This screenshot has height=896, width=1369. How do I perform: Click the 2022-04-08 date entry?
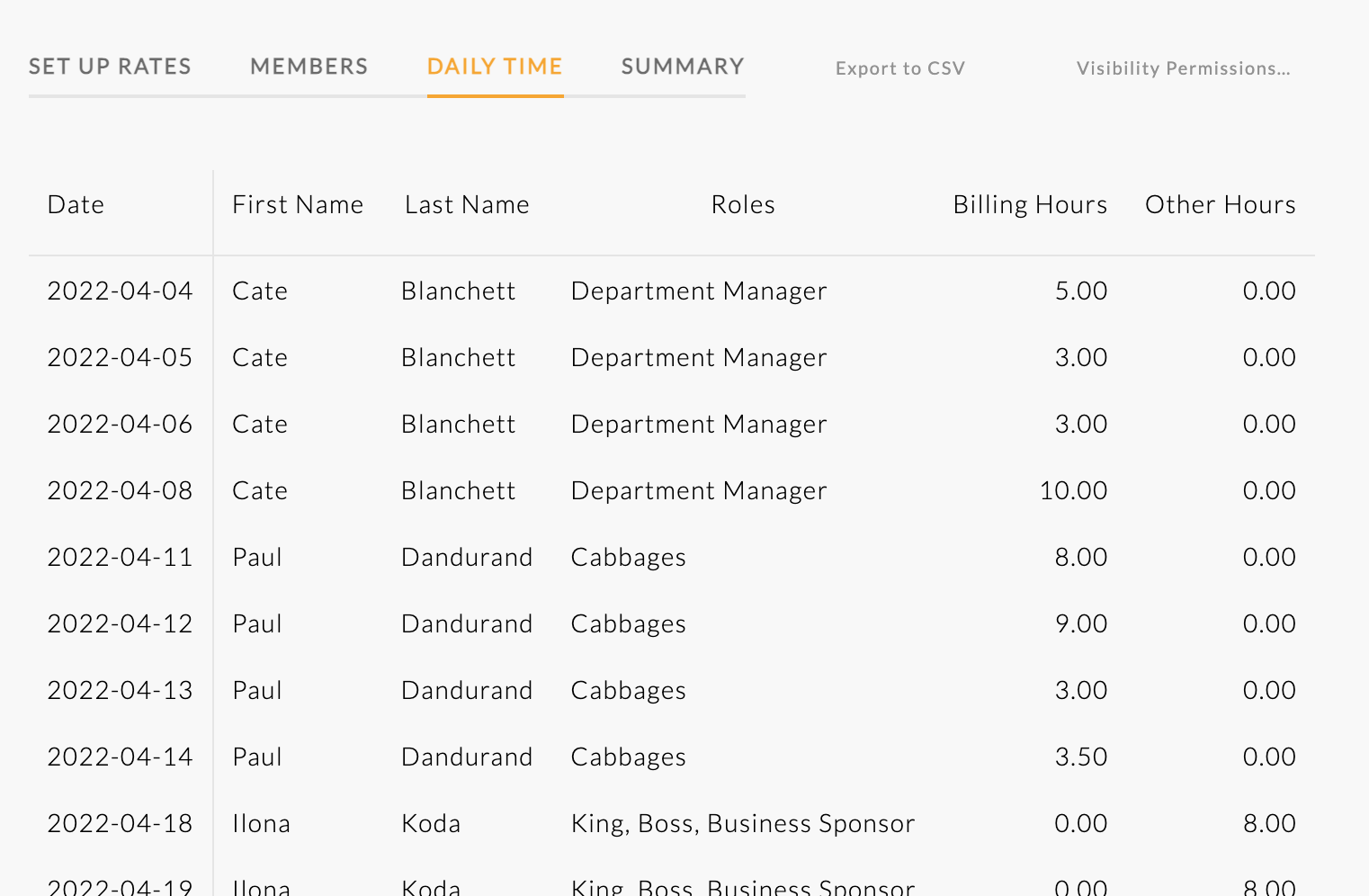click(120, 491)
